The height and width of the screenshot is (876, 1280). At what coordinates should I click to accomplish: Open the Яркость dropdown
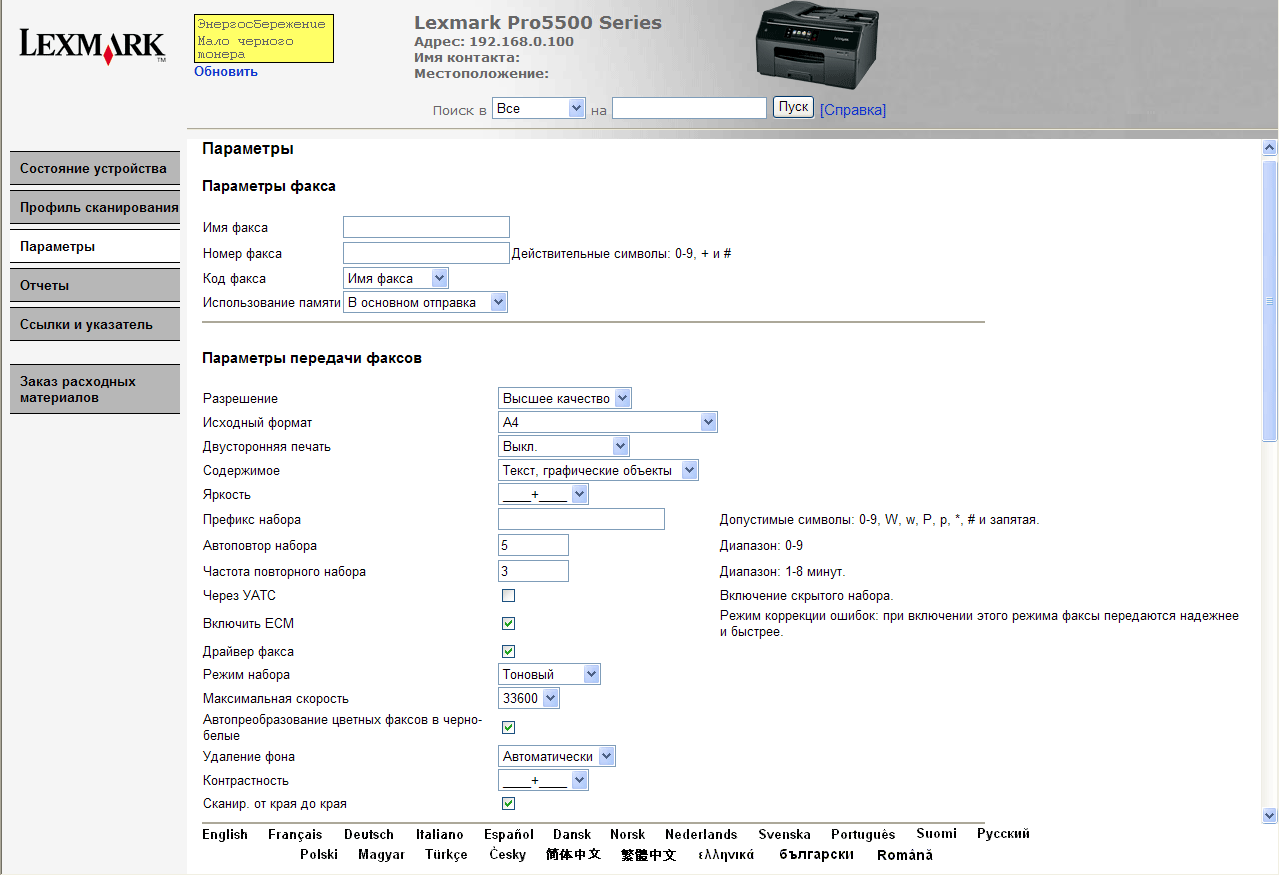(543, 494)
